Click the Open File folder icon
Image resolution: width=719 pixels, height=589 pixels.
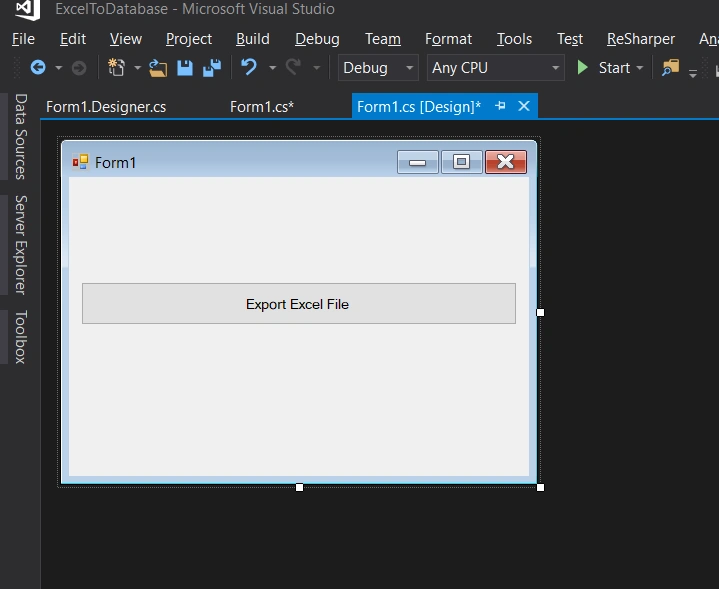(158, 68)
